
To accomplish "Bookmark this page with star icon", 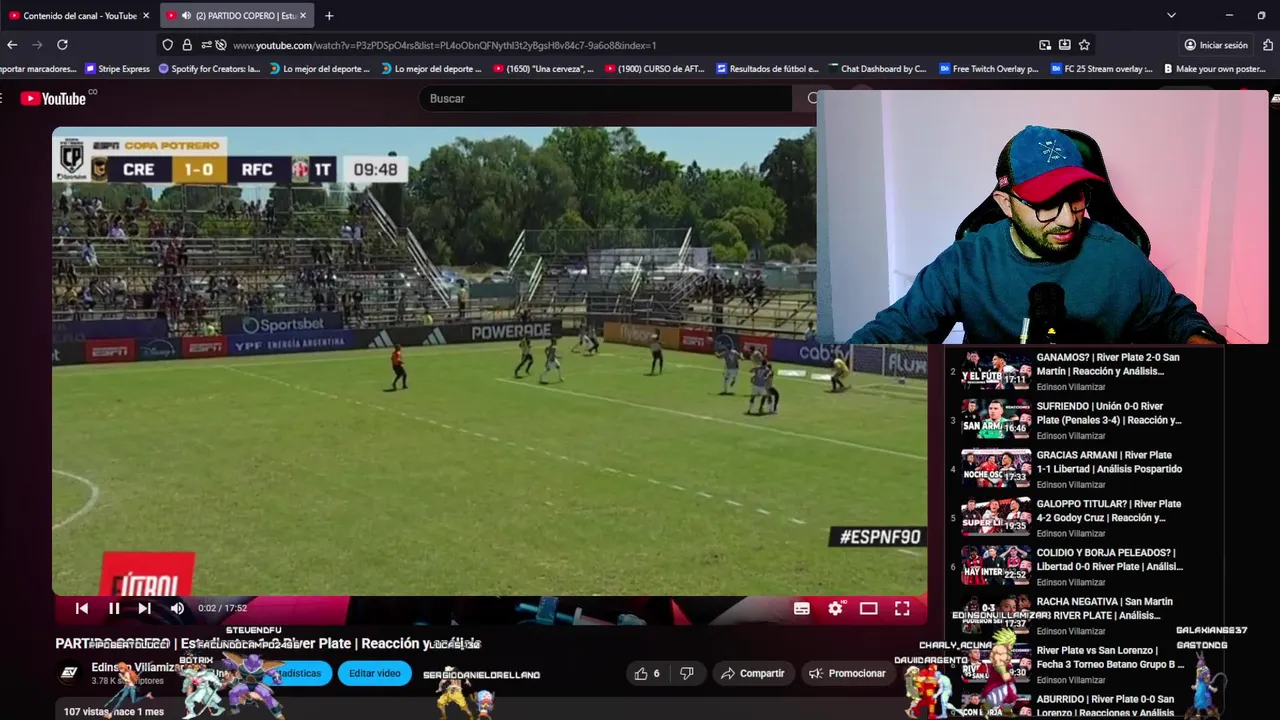I will (x=1084, y=45).
